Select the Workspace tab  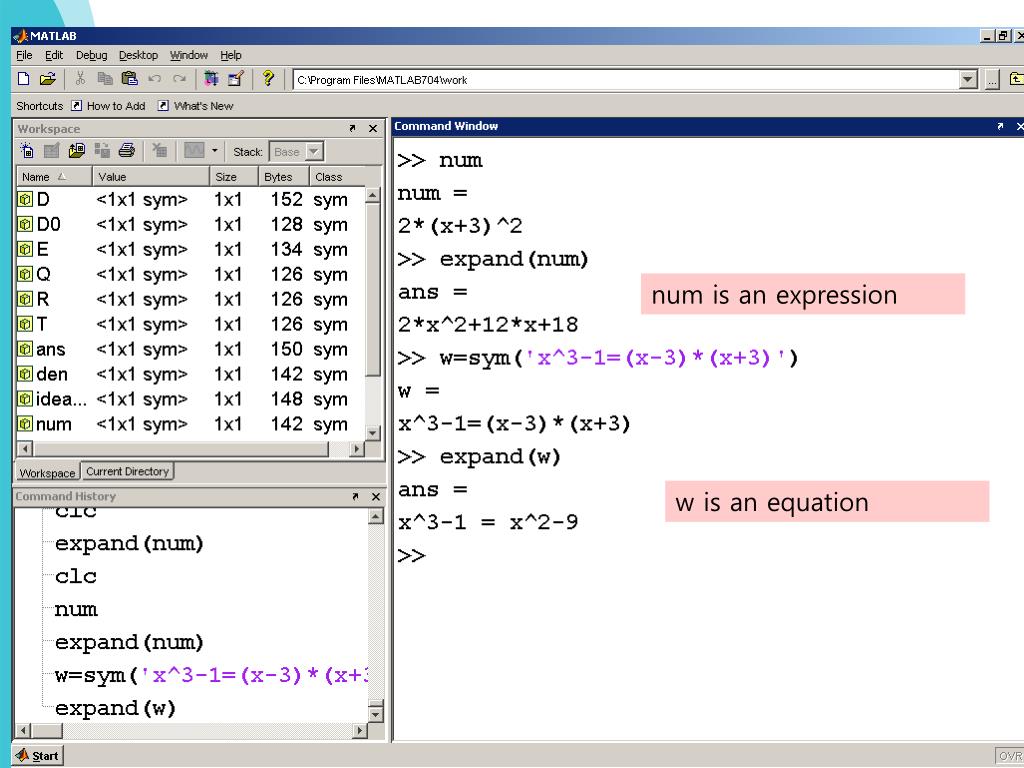pyautogui.click(x=47, y=472)
